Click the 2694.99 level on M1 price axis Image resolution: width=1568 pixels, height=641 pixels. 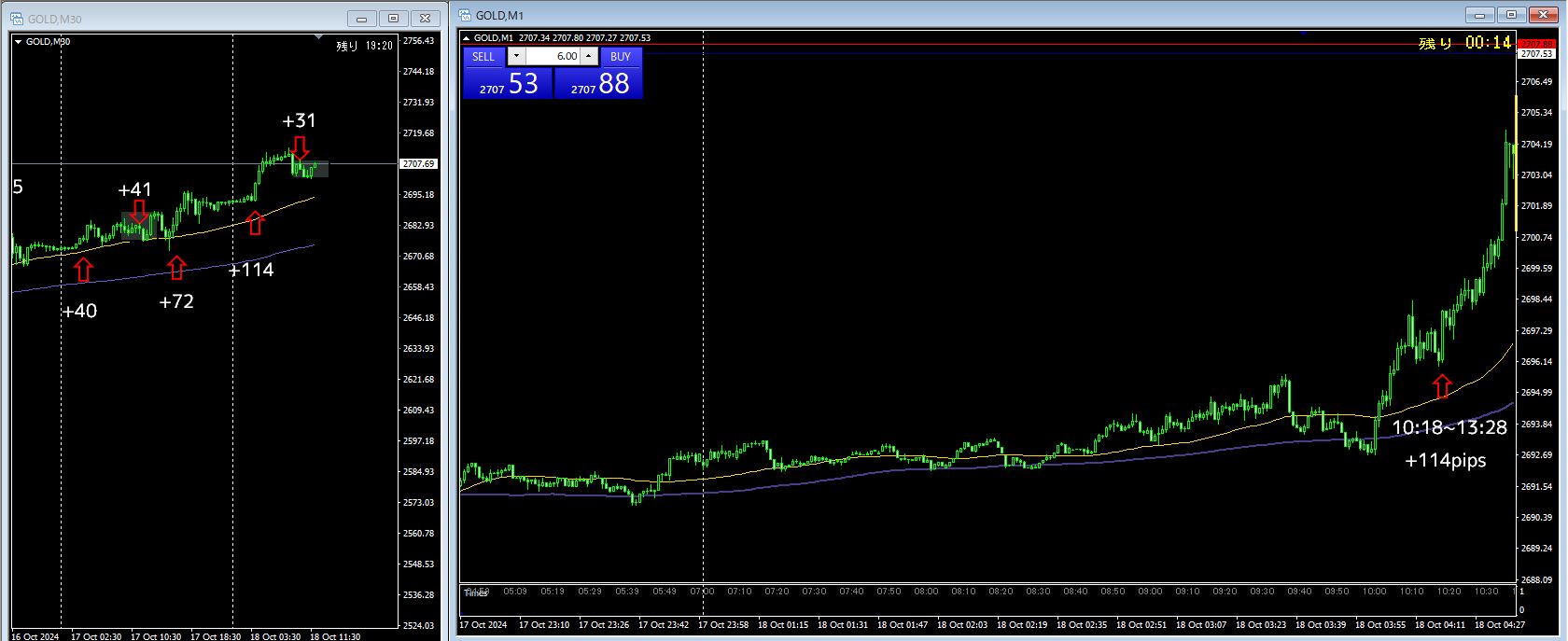point(1536,393)
